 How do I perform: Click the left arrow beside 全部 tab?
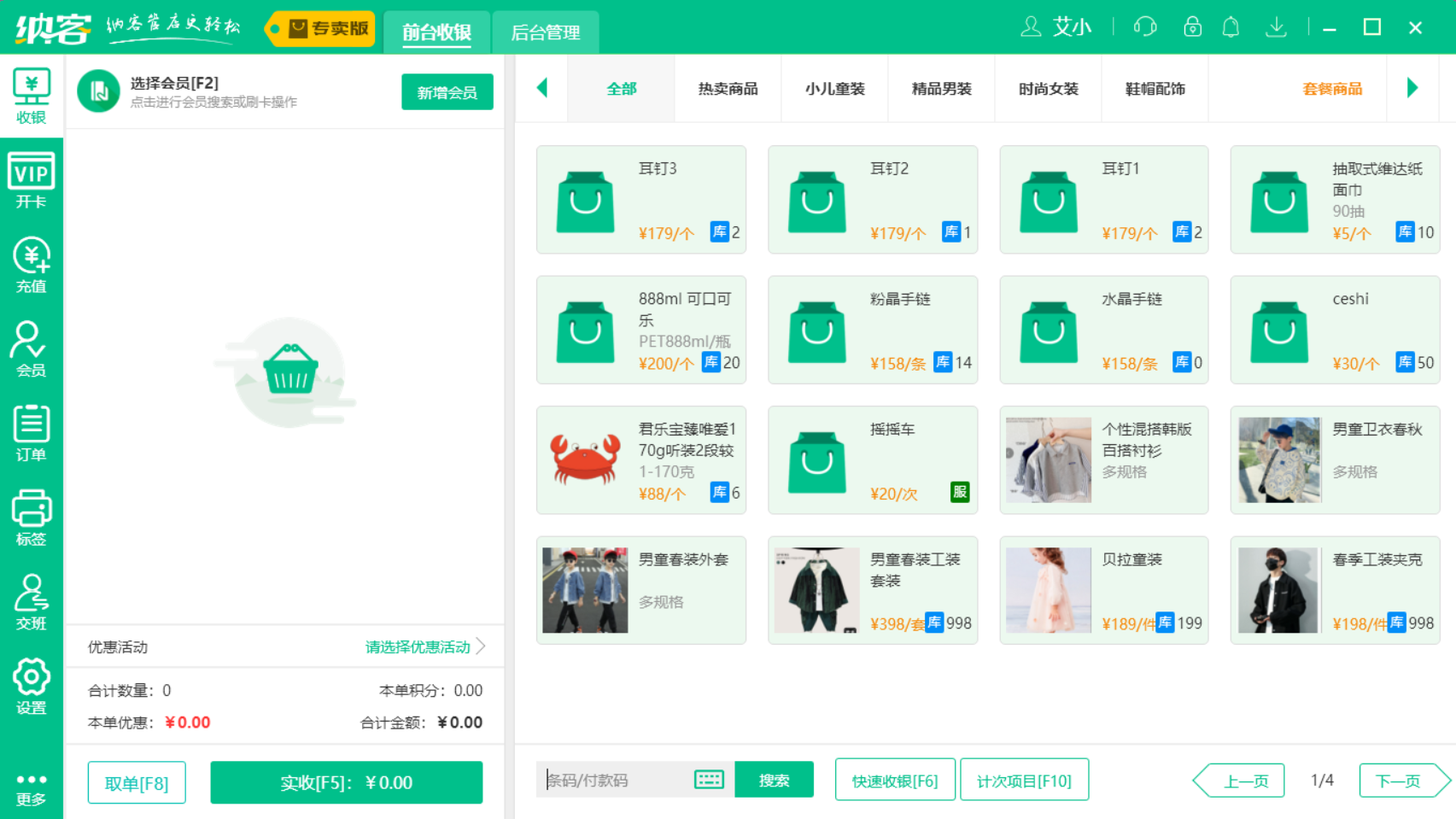(541, 88)
